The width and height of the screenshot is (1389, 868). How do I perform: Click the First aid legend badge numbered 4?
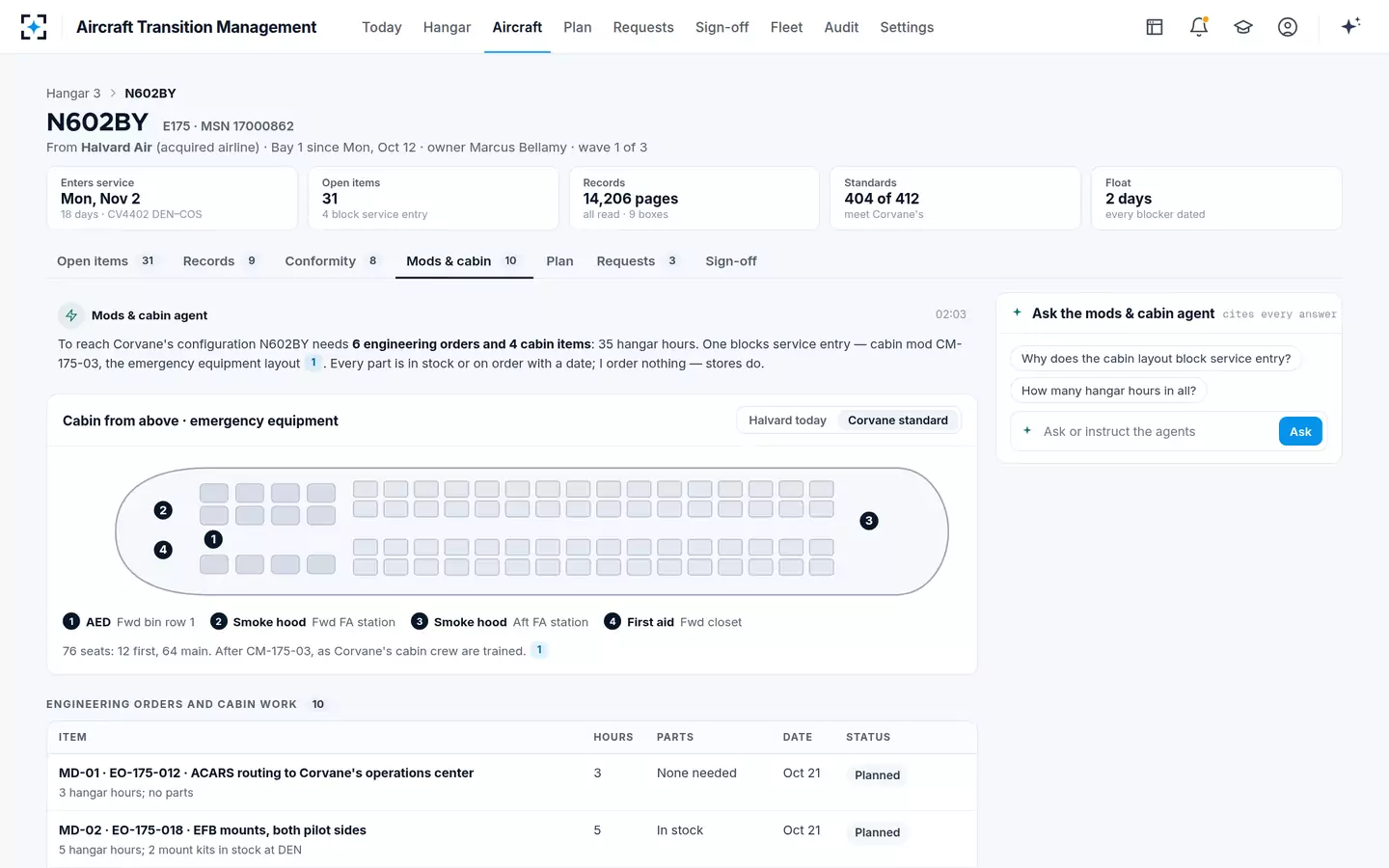point(613,622)
